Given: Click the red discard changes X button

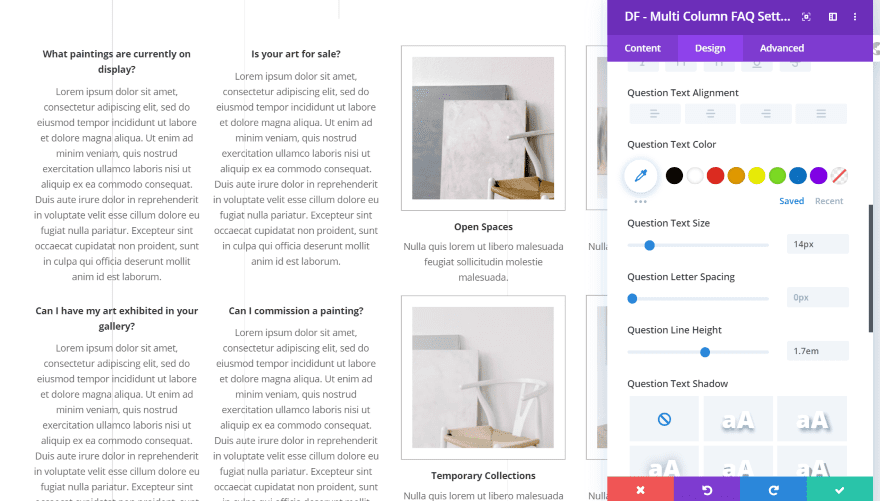Looking at the screenshot, I should click(x=640, y=489).
